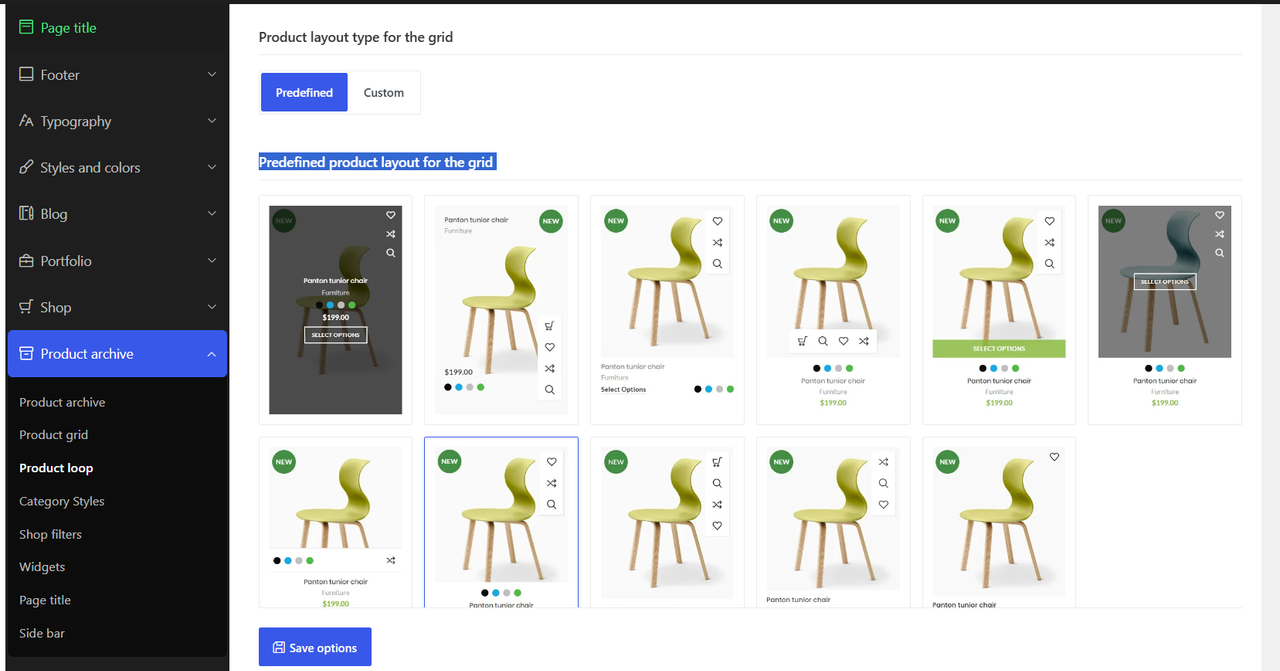Choose the second-row layout with compare icon on top
Screen dimensions: 1280x671
coord(833,522)
